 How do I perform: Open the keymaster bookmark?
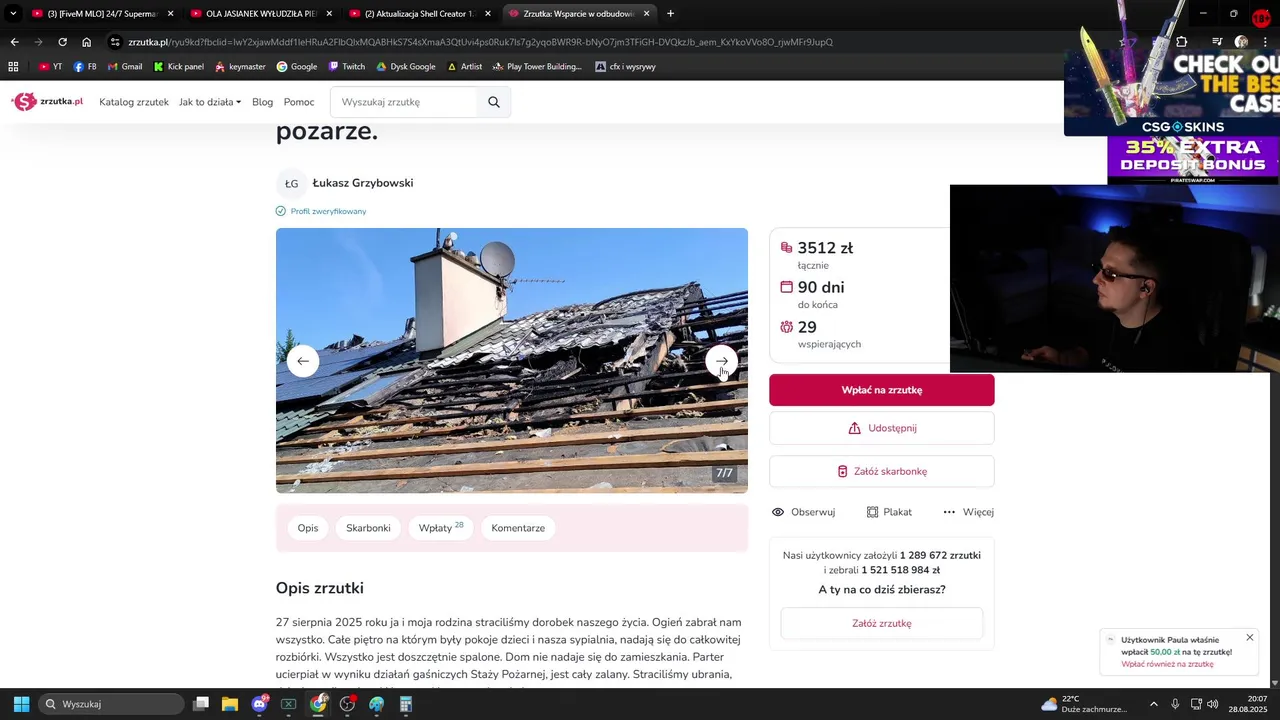click(x=240, y=67)
